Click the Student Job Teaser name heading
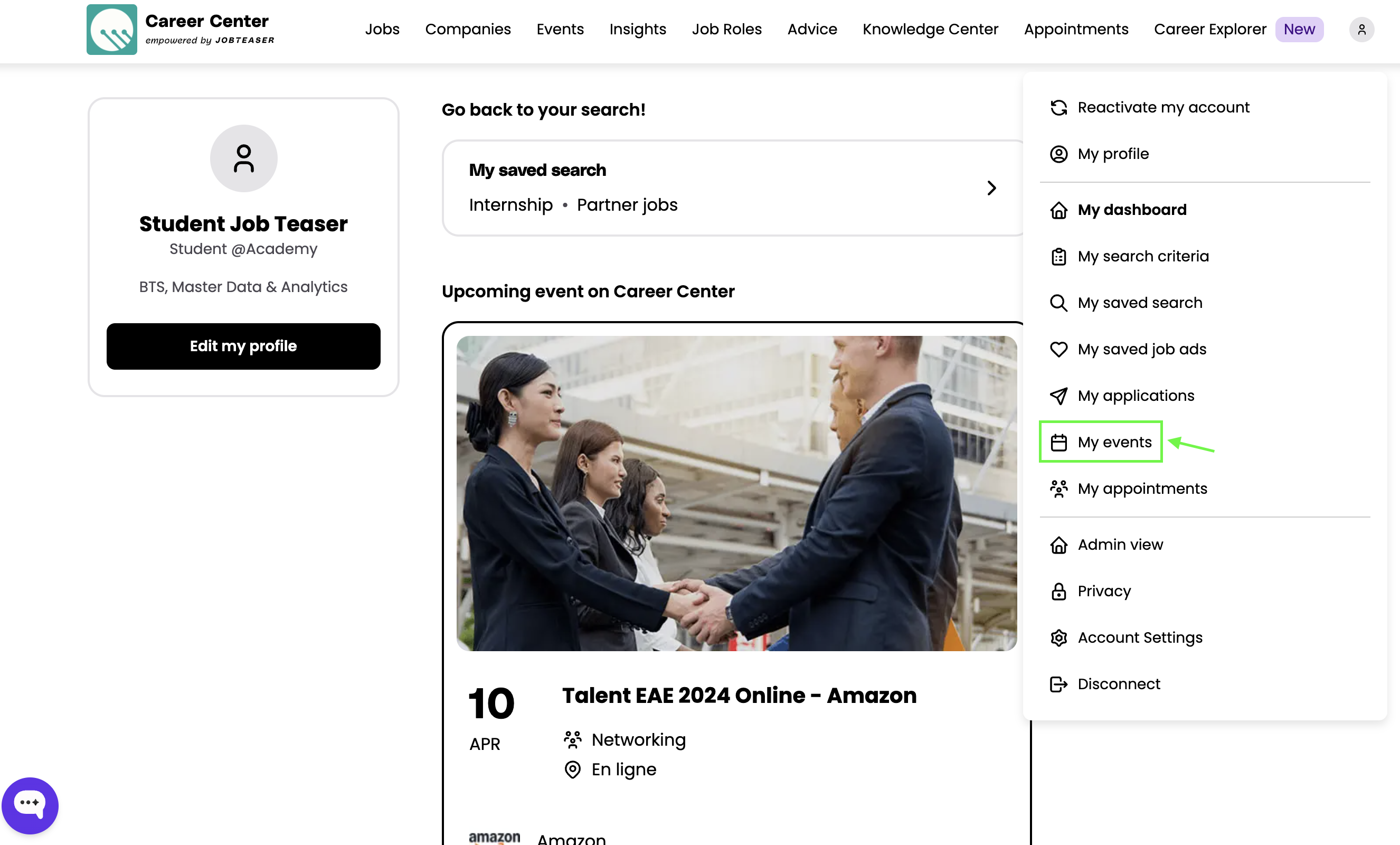1400x845 pixels. click(x=243, y=224)
